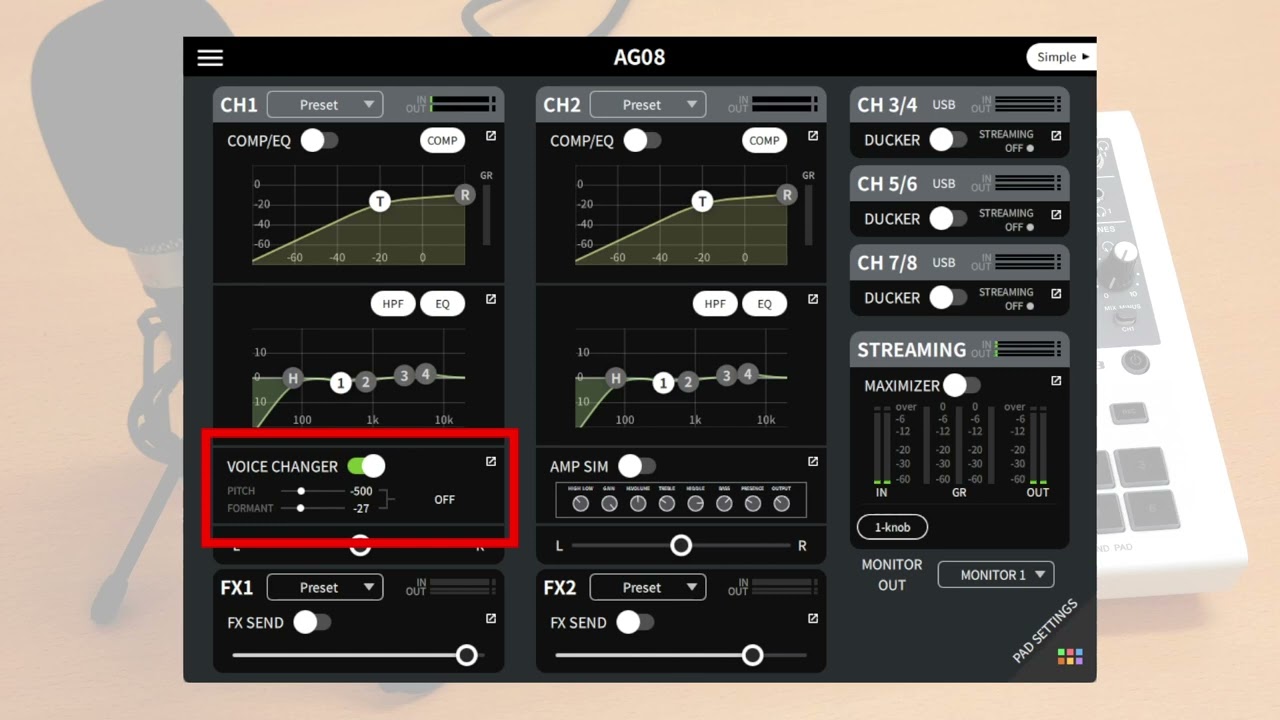This screenshot has height=720, width=1280.
Task: Turn off the Voice Changer toggle
Action: click(x=366, y=466)
